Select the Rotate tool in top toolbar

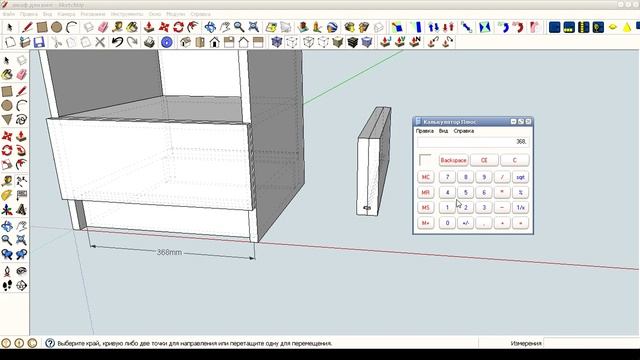[178, 27]
